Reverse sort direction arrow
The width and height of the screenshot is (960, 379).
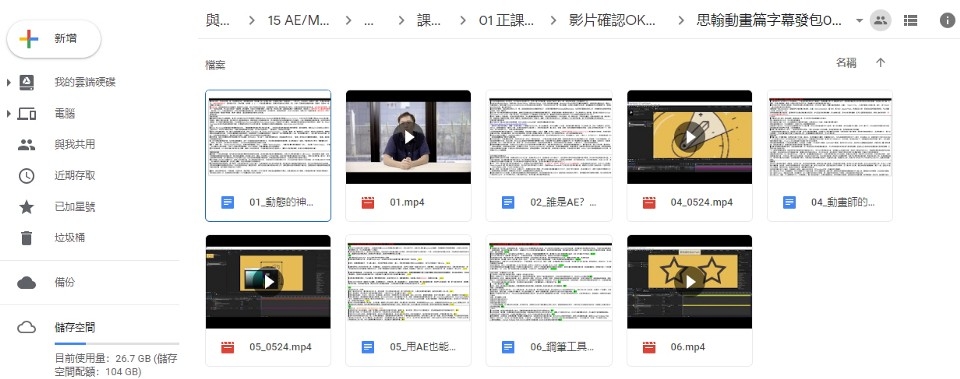tap(880, 62)
